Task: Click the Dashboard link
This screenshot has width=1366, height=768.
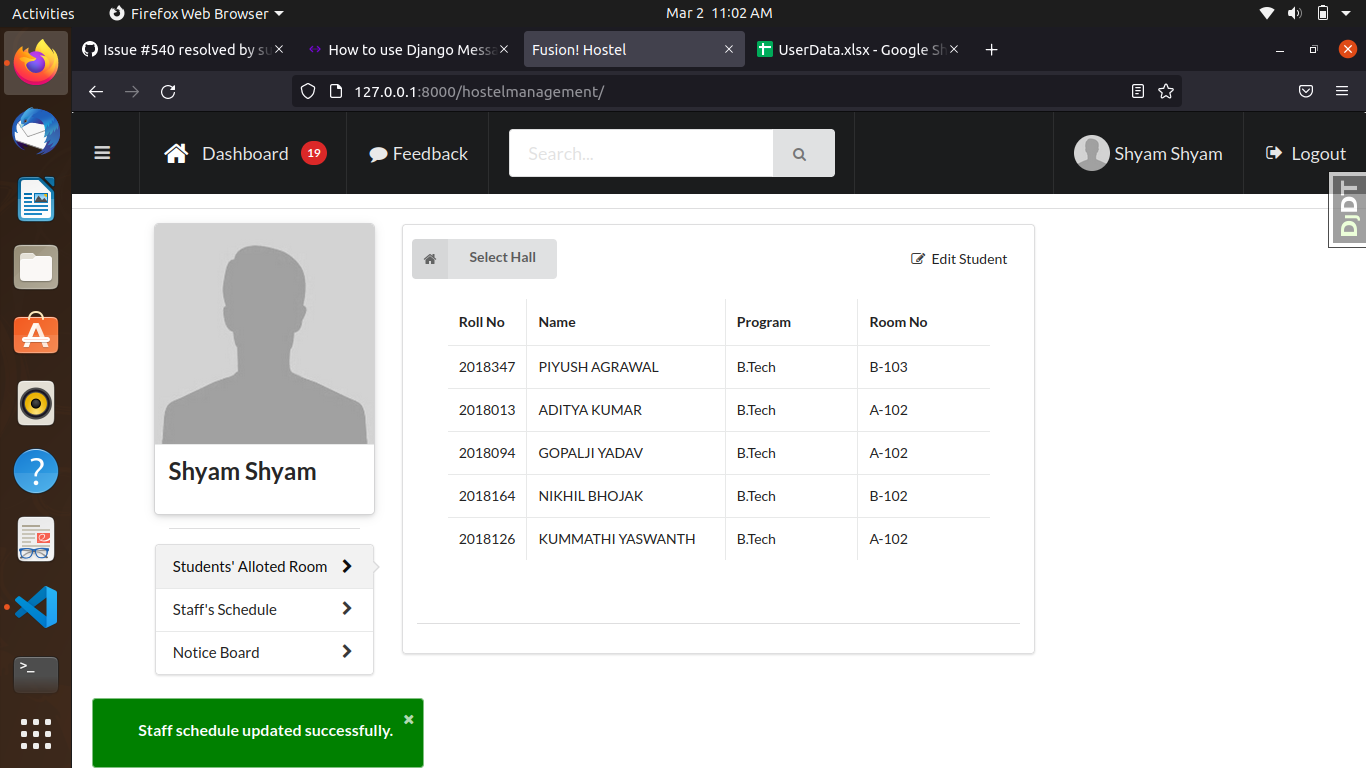Action: coord(245,153)
